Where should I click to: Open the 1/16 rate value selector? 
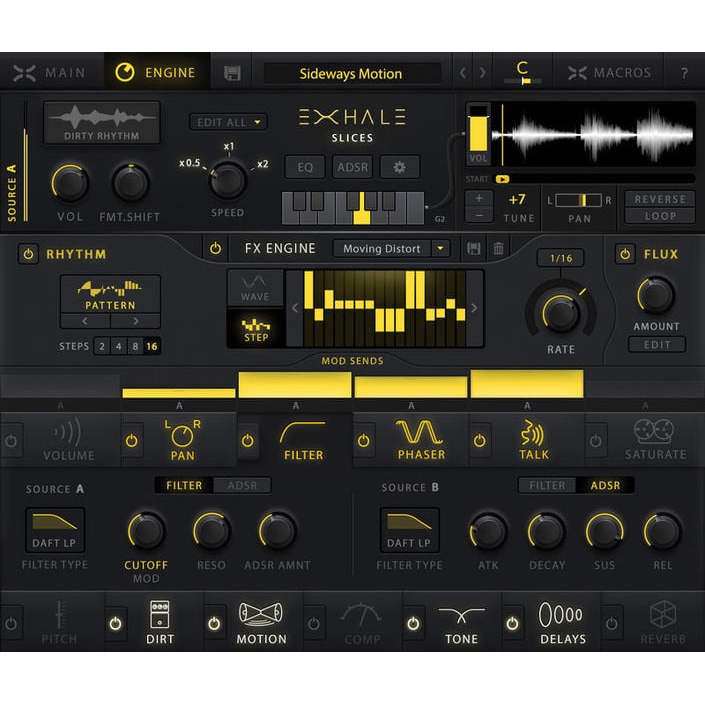[561, 258]
